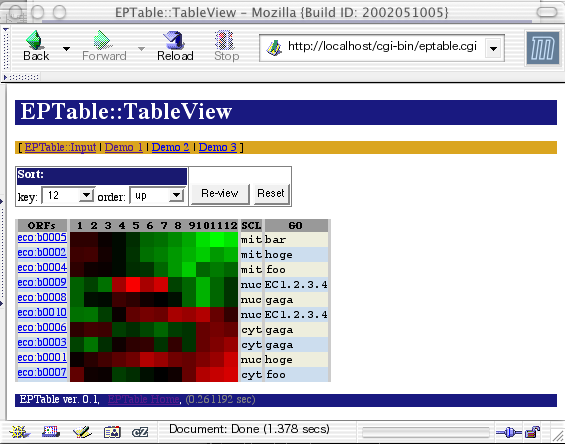Viewport: 565px width, 444px height.
Task: Reload the current page
Action: pyautogui.click(x=175, y=46)
